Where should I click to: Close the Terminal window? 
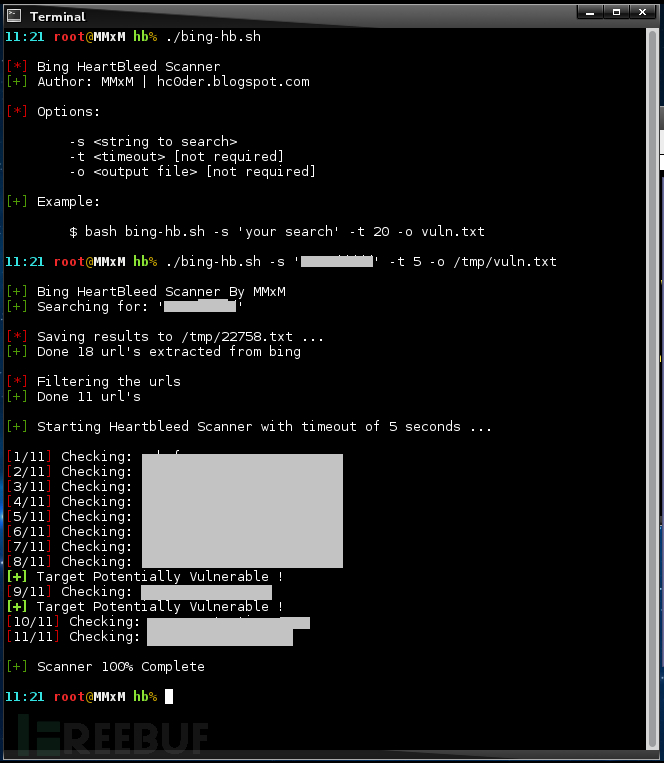point(643,13)
